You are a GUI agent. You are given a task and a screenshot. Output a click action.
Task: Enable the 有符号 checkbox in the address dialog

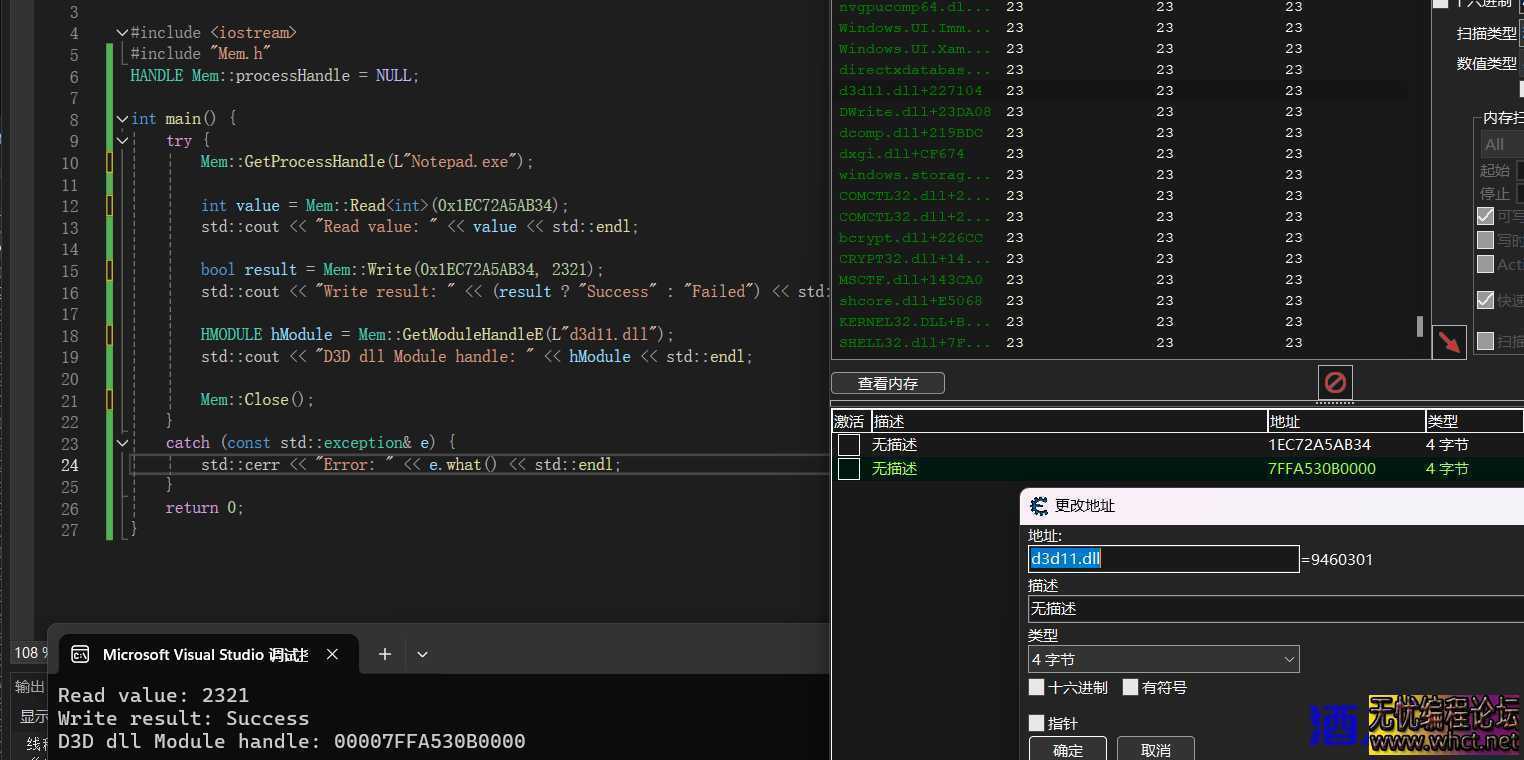(x=1131, y=687)
